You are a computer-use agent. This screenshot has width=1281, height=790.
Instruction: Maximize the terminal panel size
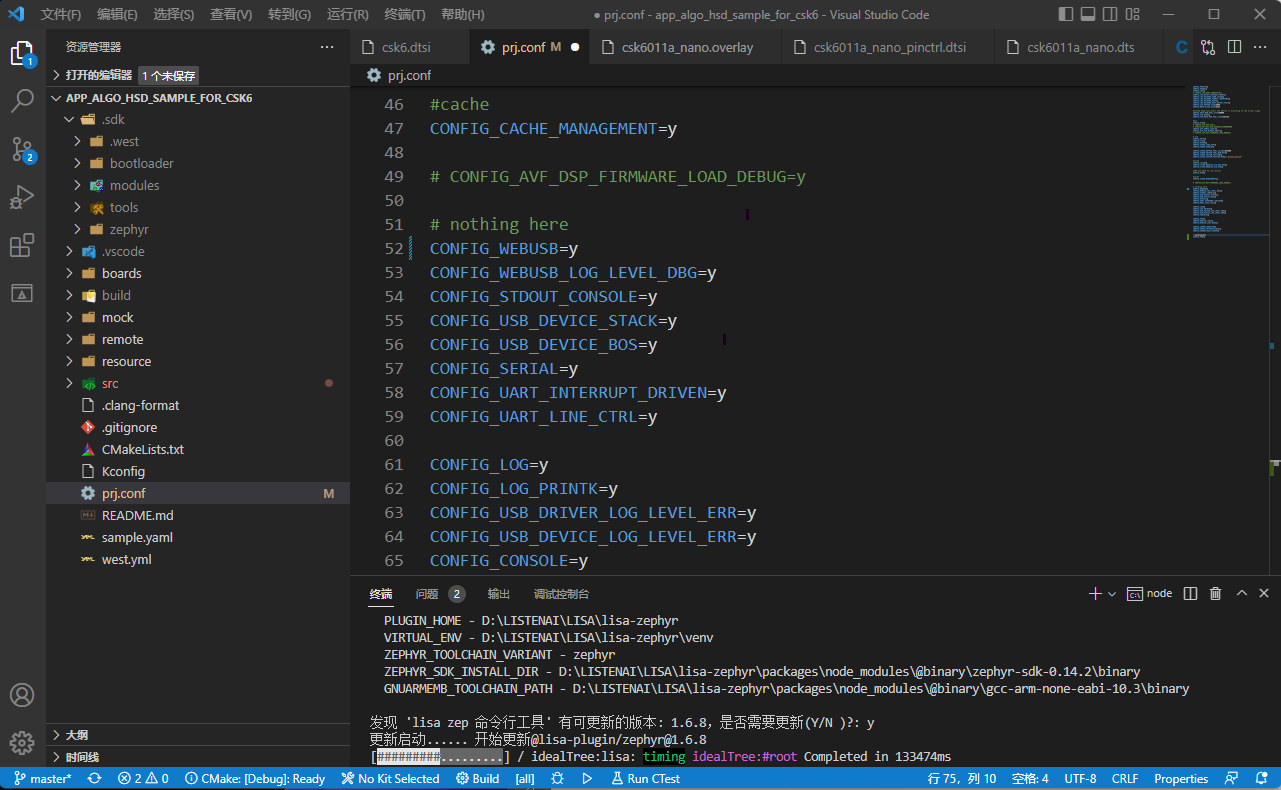(1242, 594)
